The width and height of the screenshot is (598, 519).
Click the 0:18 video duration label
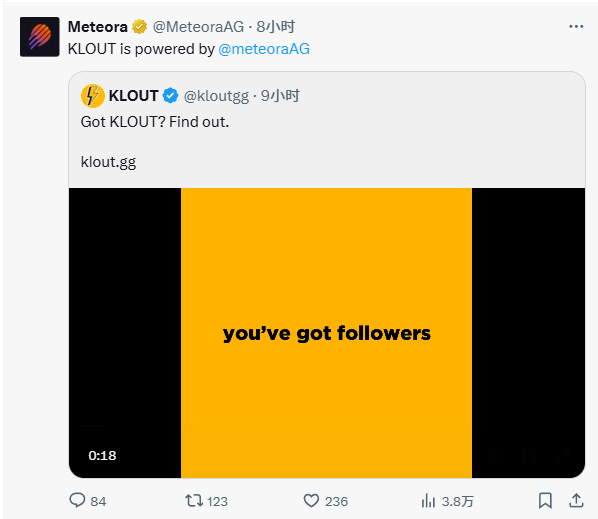click(102, 455)
